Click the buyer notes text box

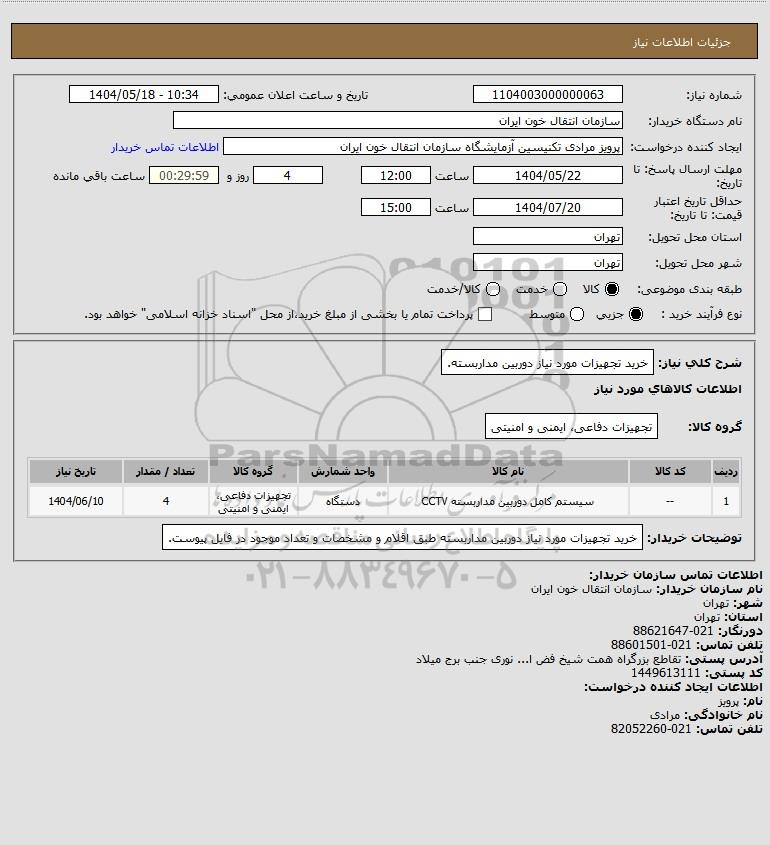(x=402, y=537)
